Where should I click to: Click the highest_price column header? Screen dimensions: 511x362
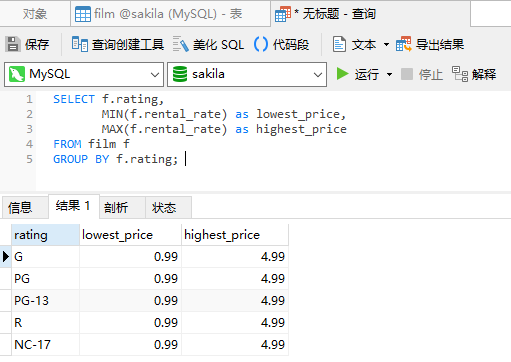coord(235,235)
